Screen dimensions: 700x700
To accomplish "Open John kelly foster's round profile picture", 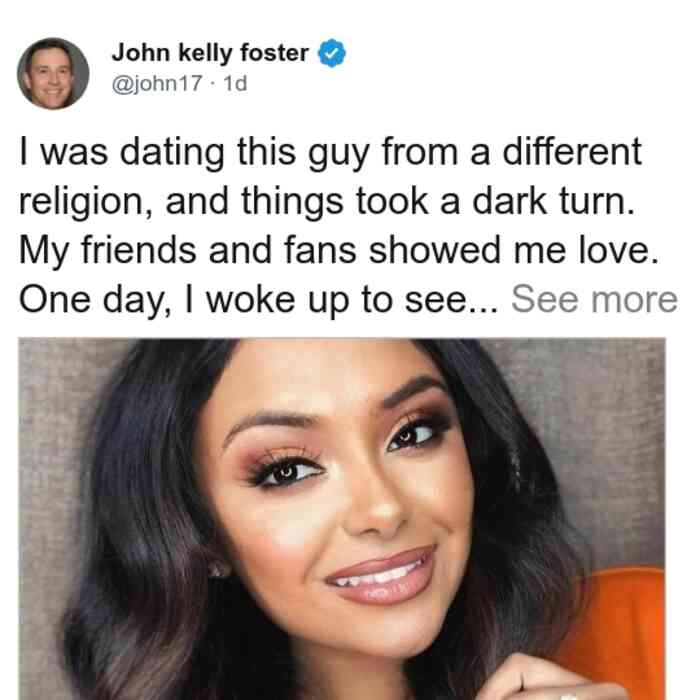I will click(53, 74).
